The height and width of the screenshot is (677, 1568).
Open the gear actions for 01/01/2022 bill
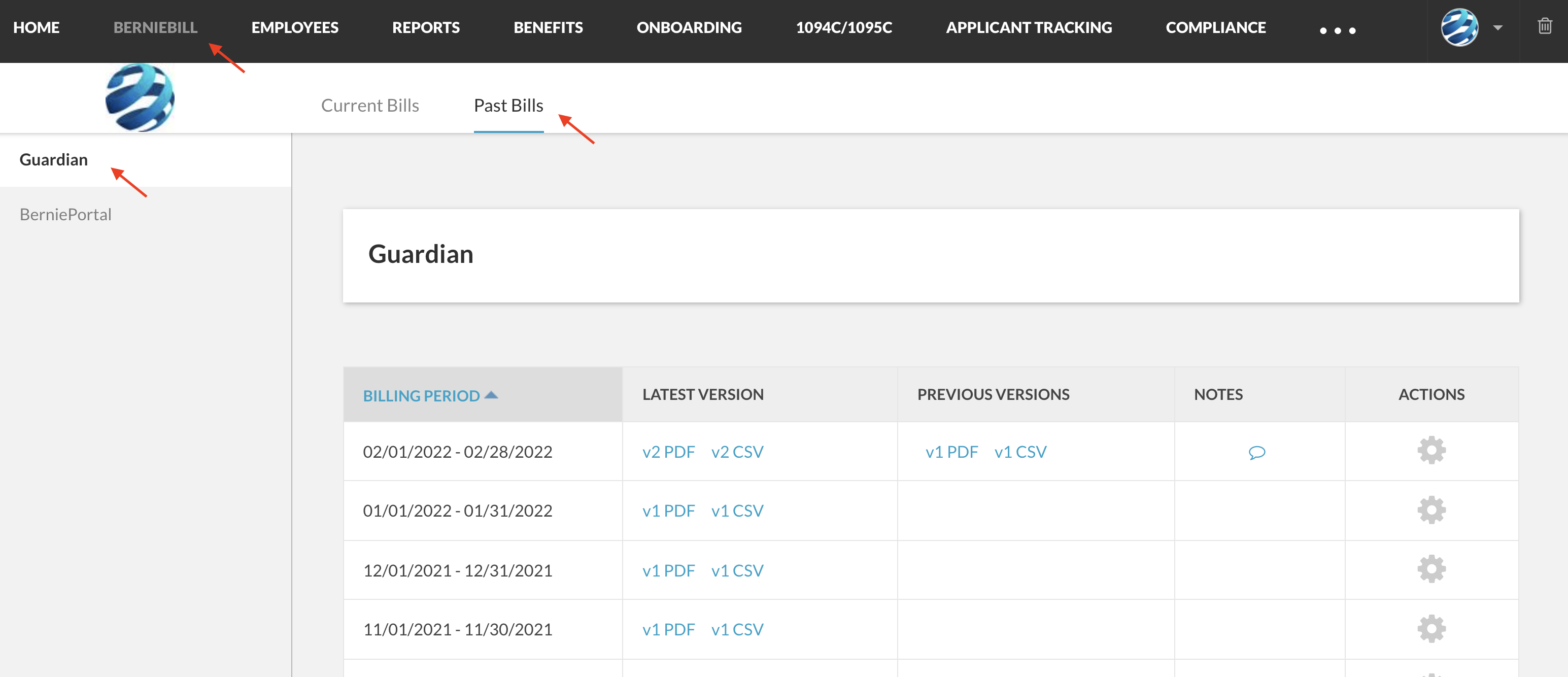pyautogui.click(x=1431, y=510)
